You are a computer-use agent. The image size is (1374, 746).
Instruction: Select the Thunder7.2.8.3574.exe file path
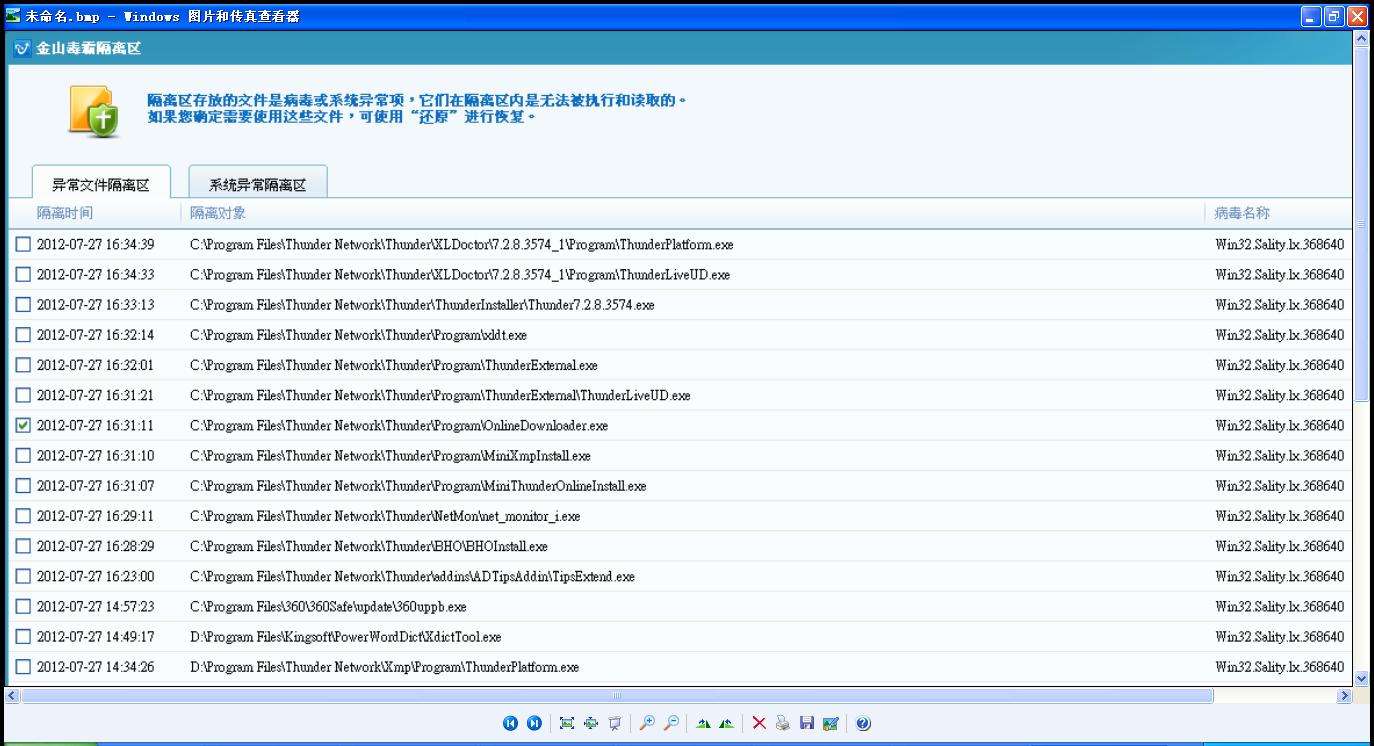coord(422,304)
